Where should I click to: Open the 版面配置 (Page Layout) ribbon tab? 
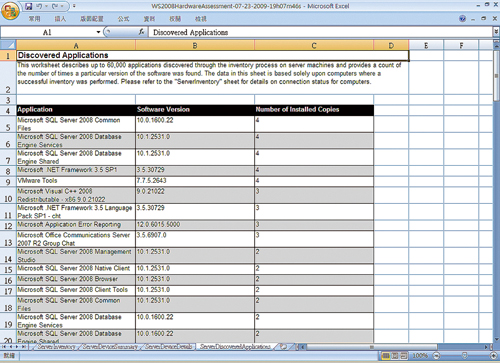click(92, 19)
